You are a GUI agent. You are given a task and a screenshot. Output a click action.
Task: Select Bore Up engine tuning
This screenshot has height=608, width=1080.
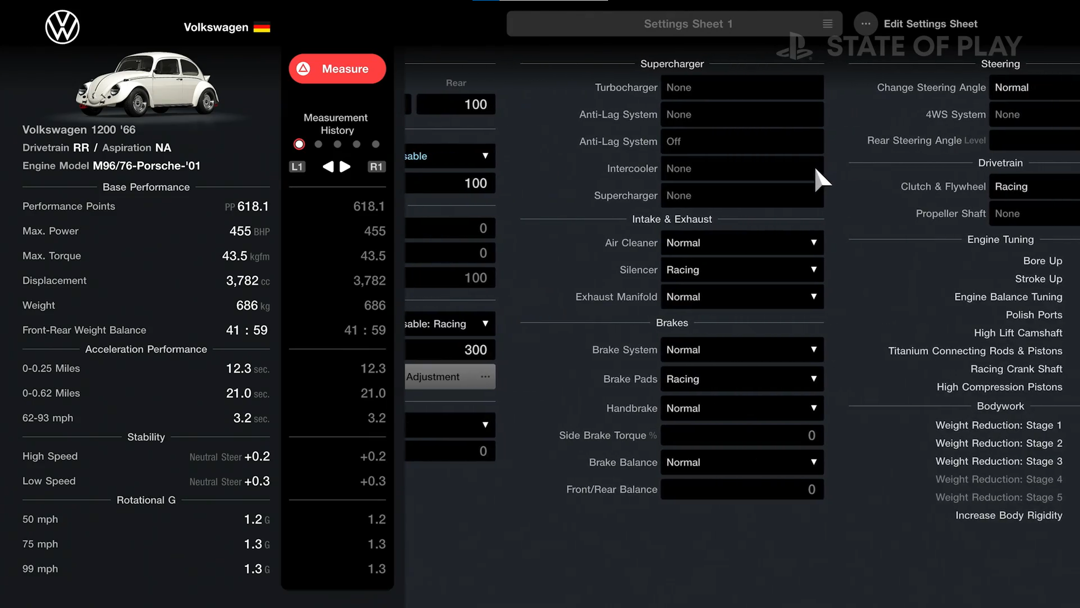(1042, 261)
